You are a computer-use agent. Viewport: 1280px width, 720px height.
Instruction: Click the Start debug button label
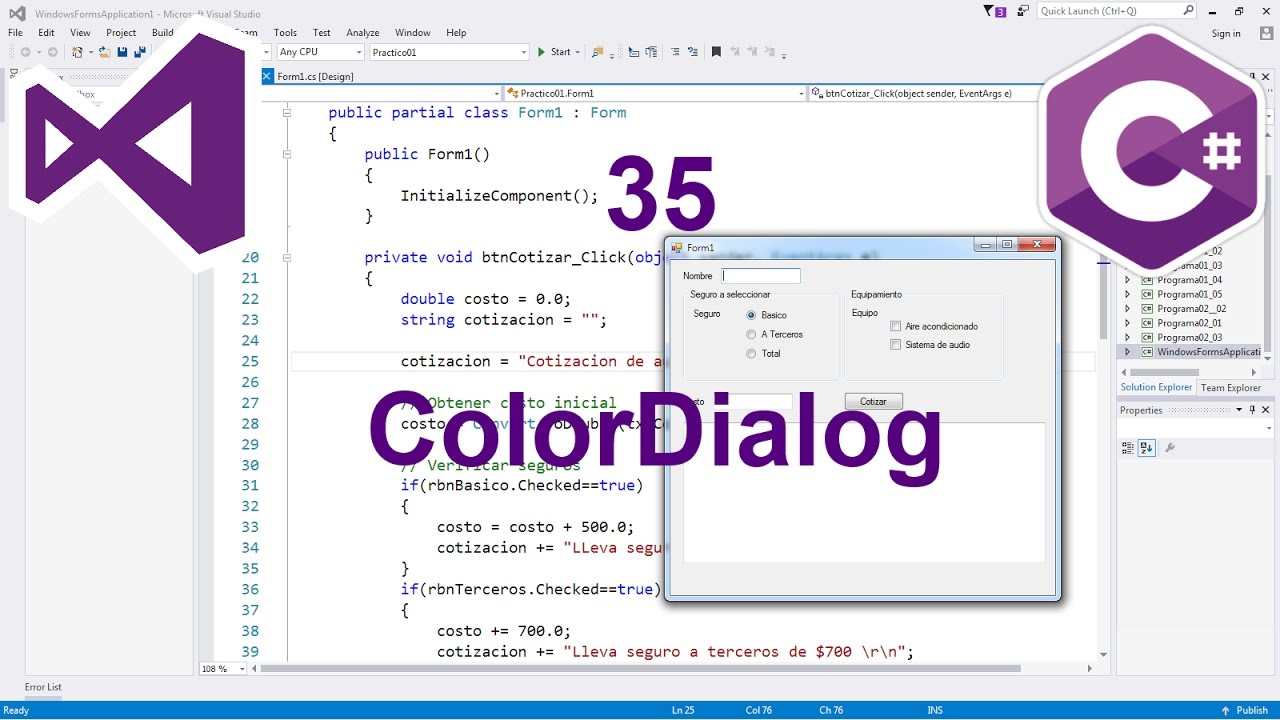point(560,52)
